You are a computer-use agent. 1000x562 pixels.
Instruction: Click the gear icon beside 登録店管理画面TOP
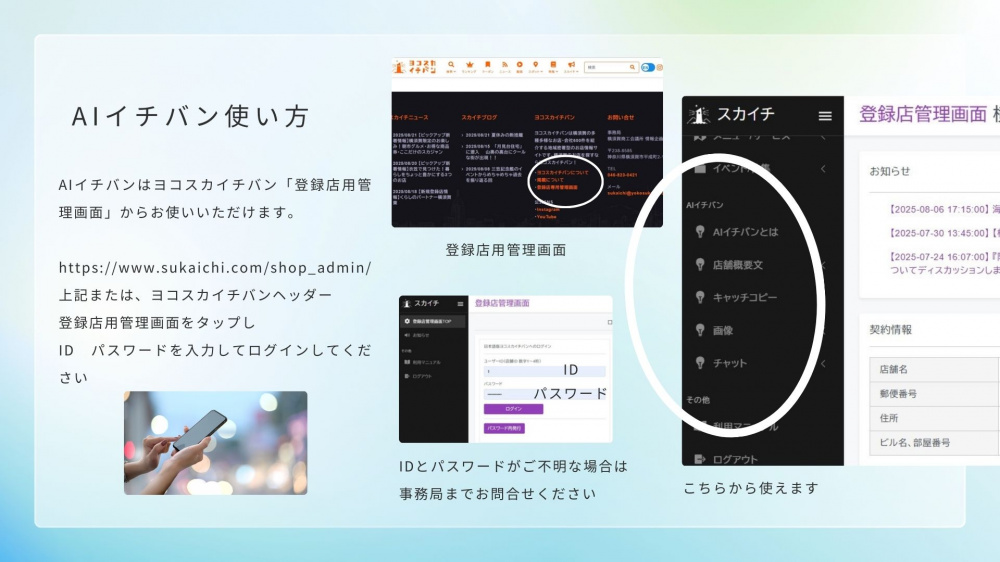coord(407,322)
